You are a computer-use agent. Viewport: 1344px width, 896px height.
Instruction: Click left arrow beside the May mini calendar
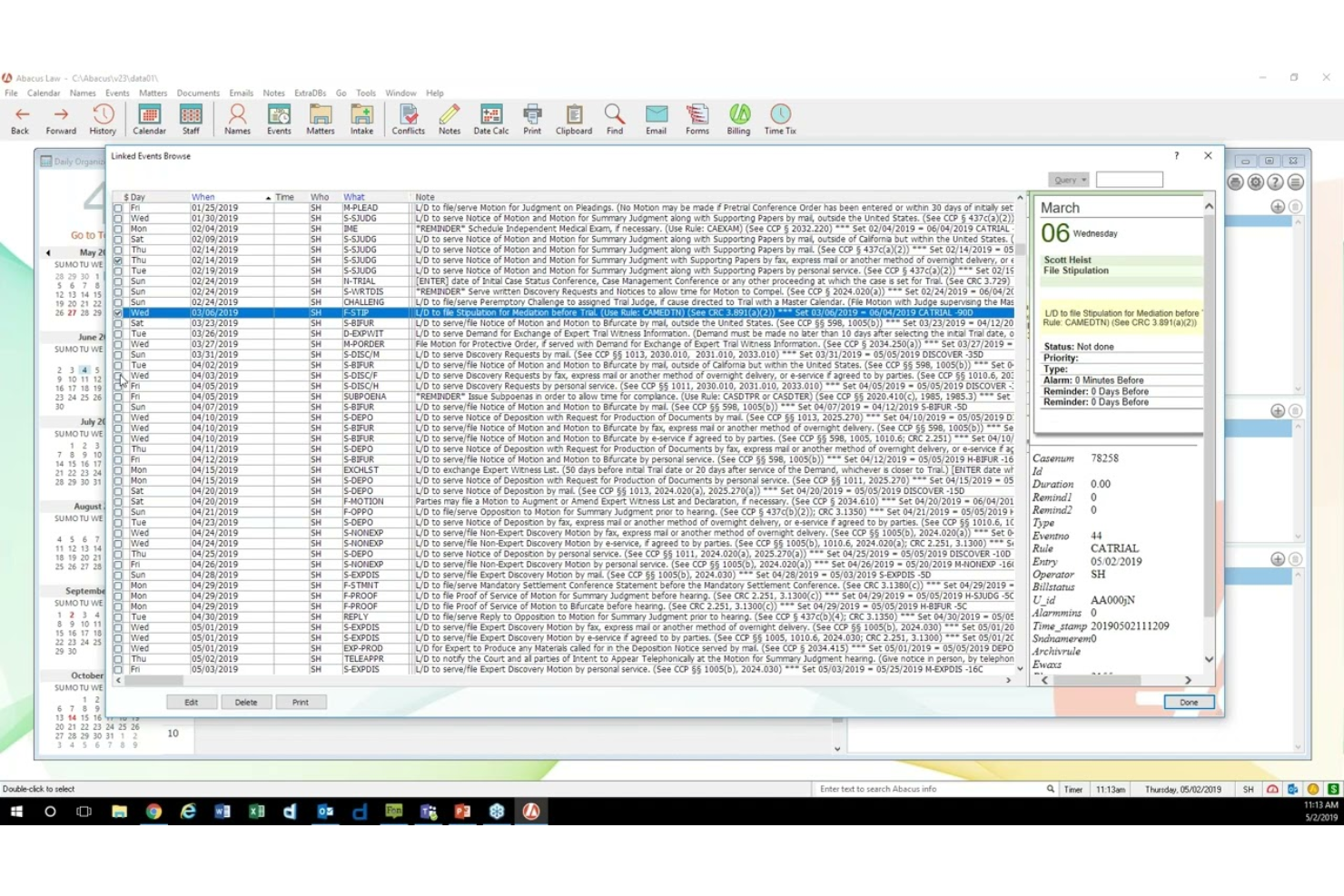pos(48,253)
